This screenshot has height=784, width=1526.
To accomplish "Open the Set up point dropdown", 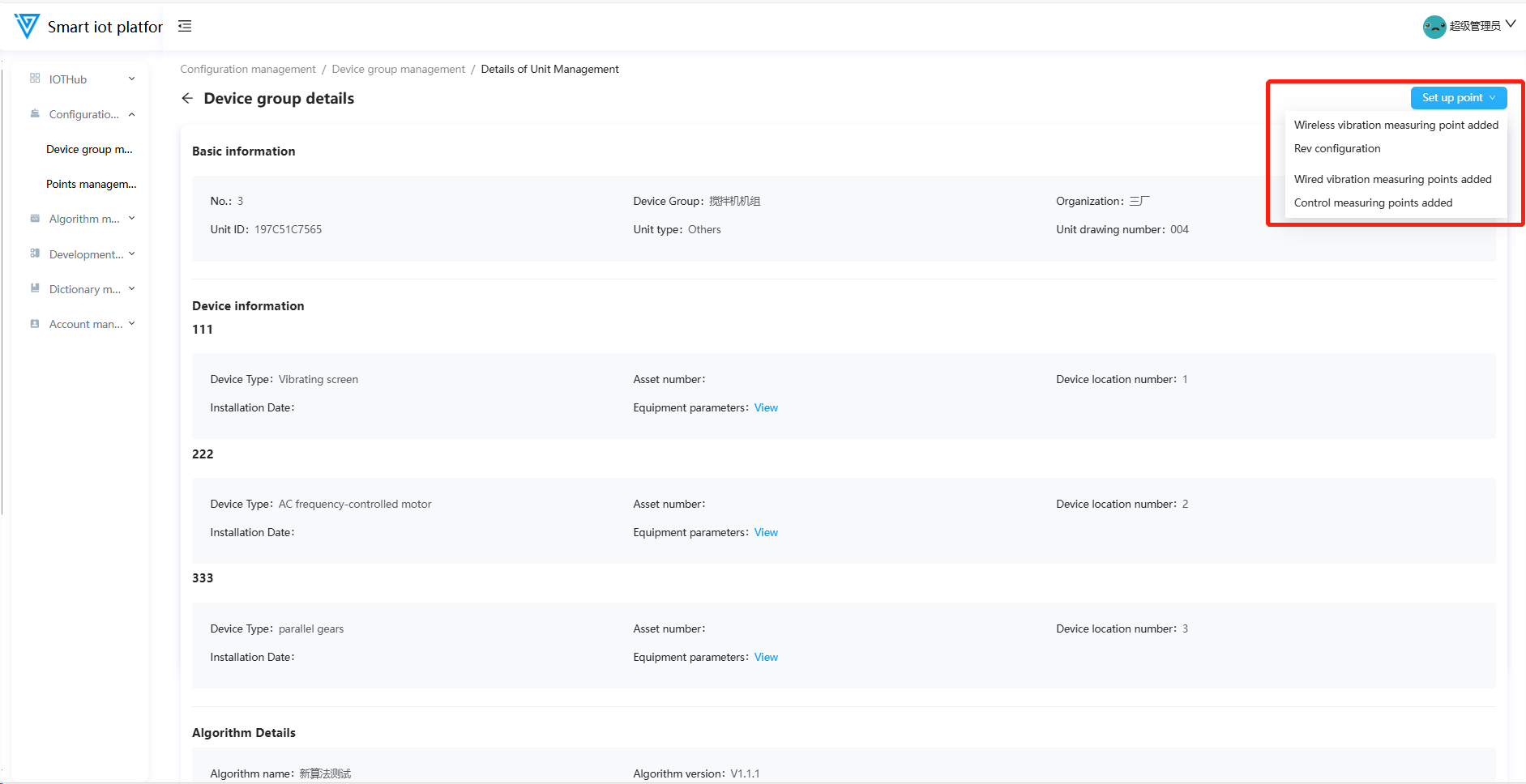I will coord(1458,98).
